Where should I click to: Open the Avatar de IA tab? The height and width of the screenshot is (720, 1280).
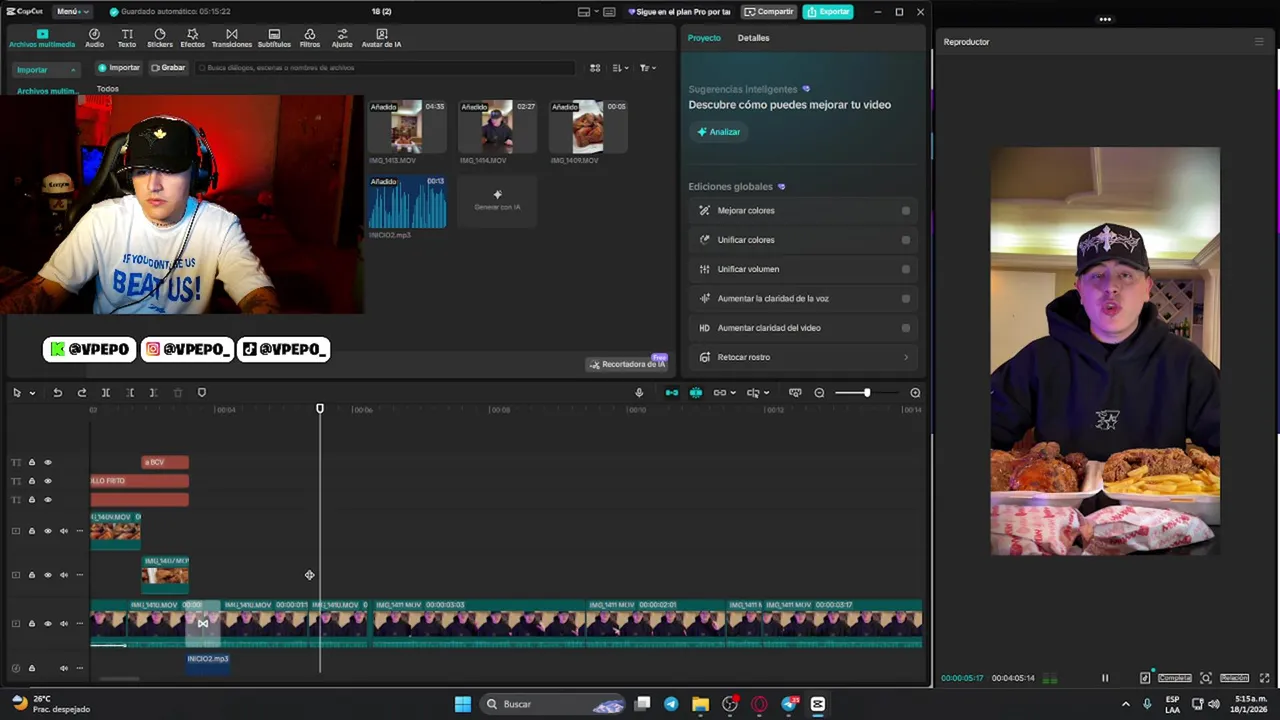tap(381, 38)
